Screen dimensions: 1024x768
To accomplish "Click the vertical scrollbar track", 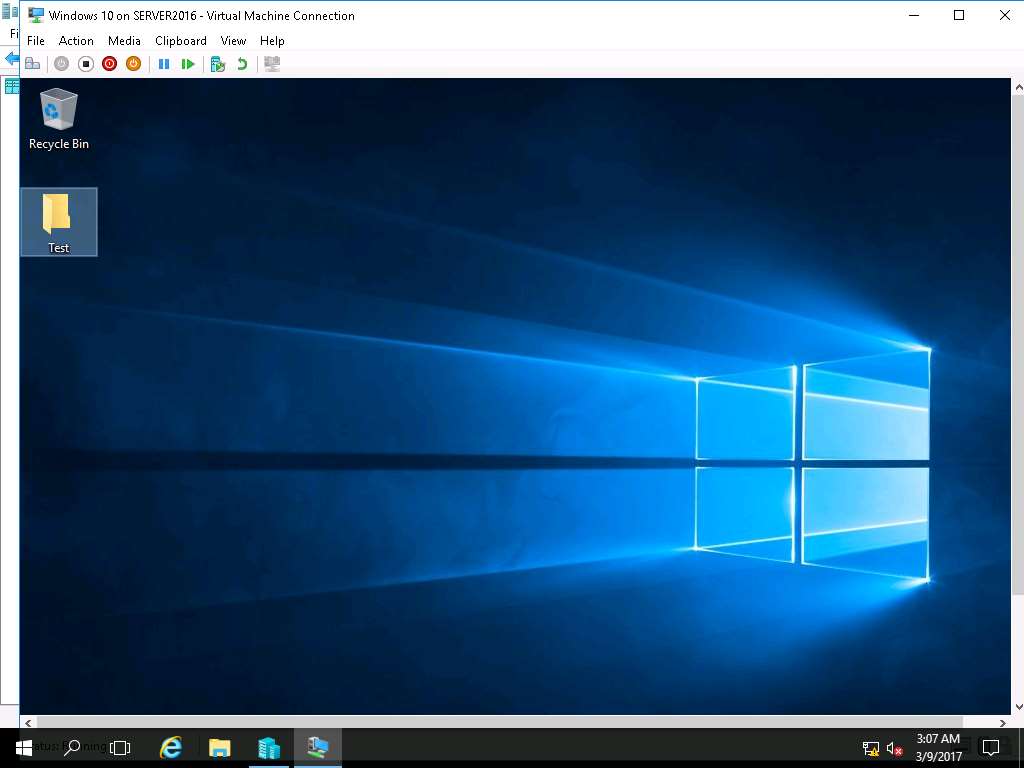I will tap(1017, 396).
